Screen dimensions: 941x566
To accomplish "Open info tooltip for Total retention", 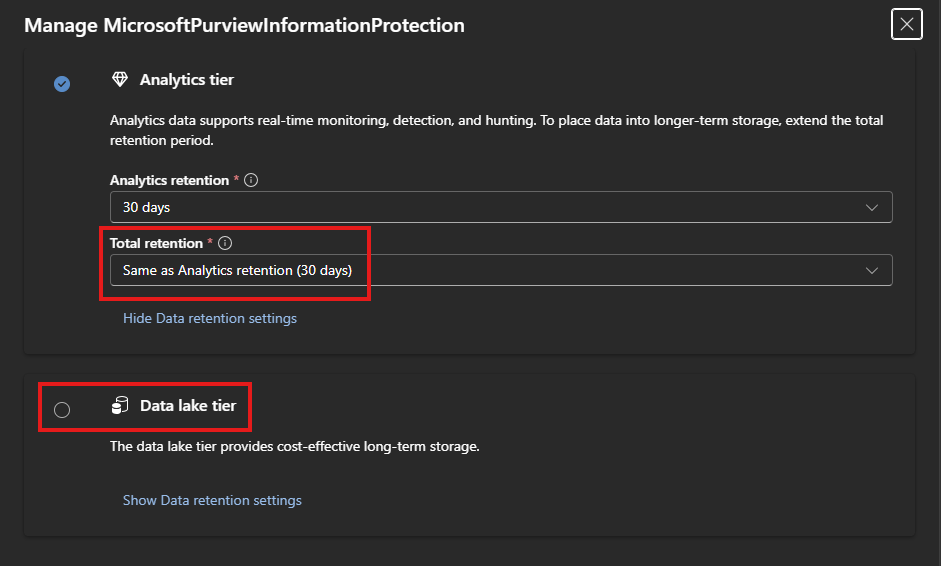I will pos(225,243).
